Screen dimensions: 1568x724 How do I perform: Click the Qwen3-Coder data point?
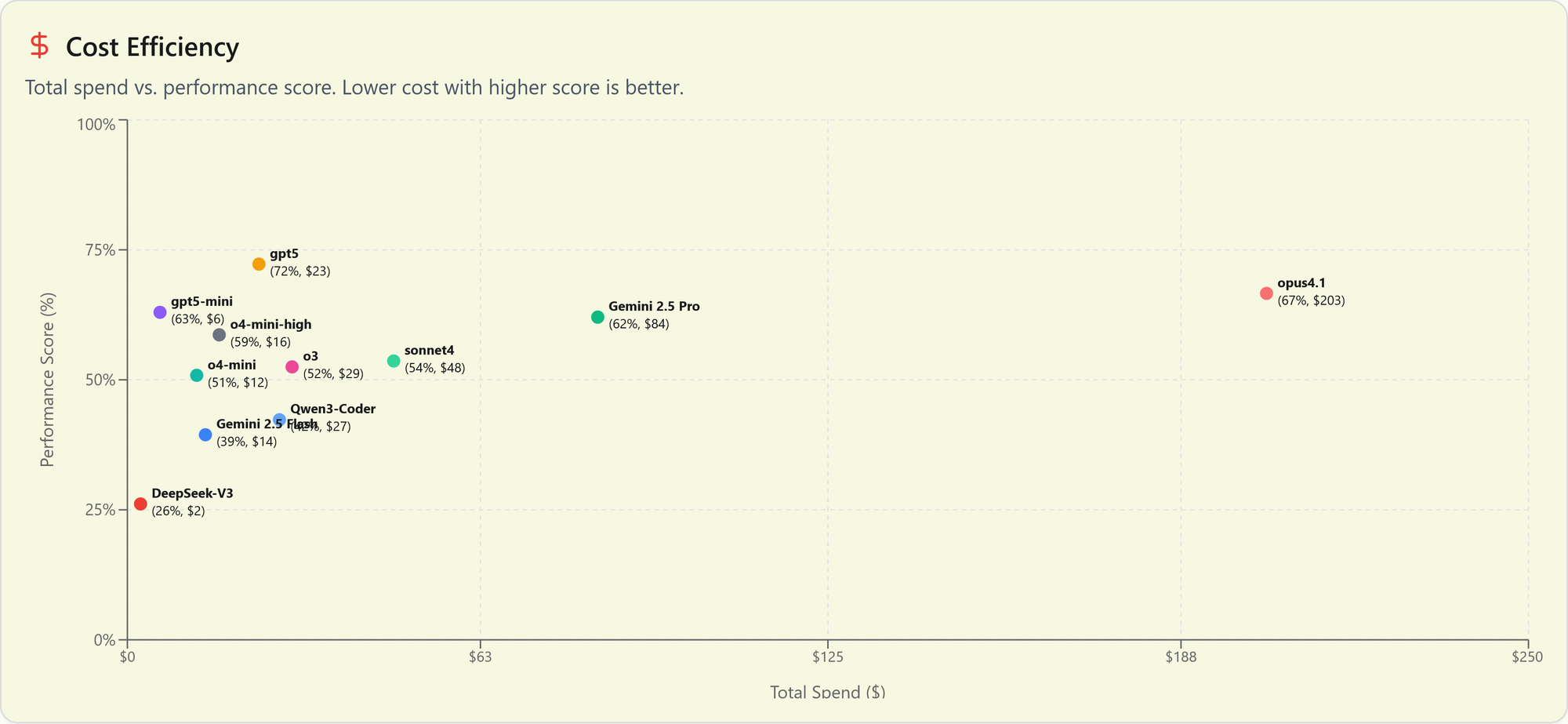pyautogui.click(x=279, y=420)
